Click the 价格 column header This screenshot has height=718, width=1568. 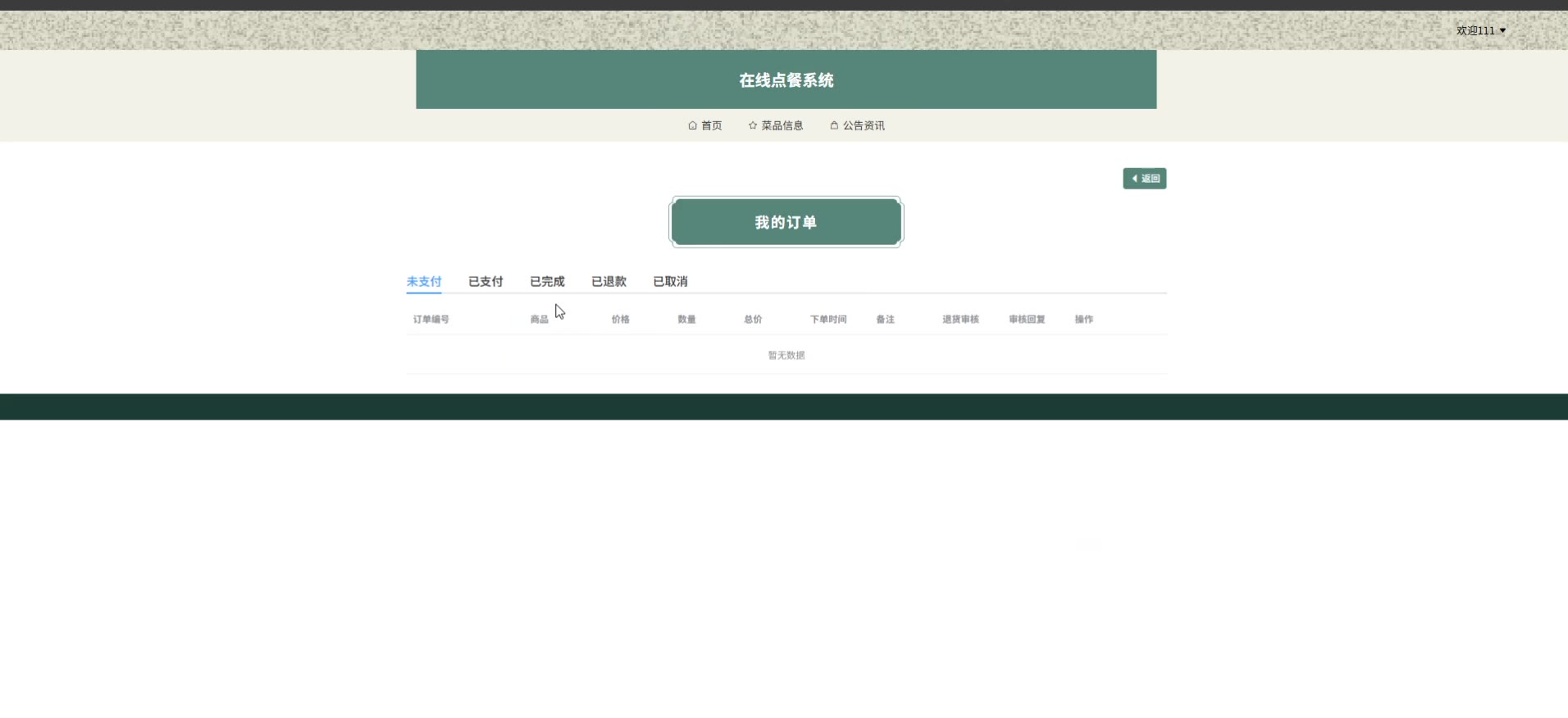click(x=621, y=320)
